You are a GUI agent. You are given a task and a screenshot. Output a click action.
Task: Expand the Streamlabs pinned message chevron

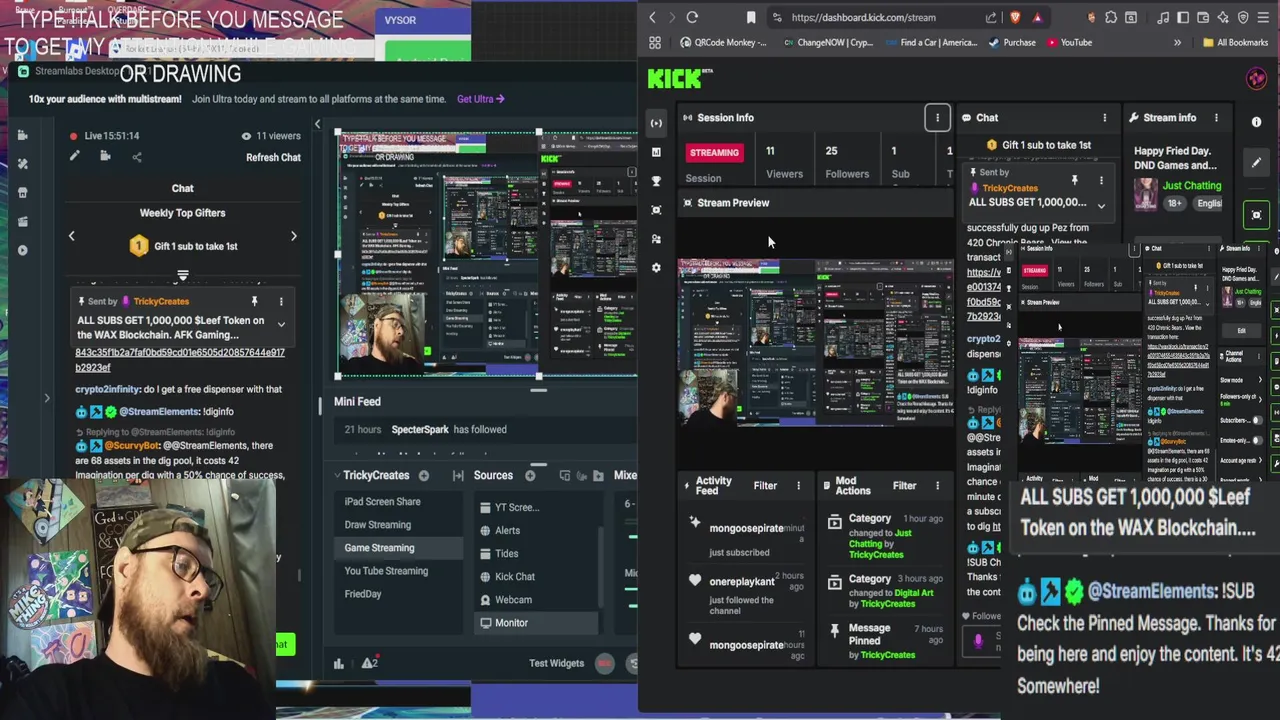point(281,324)
